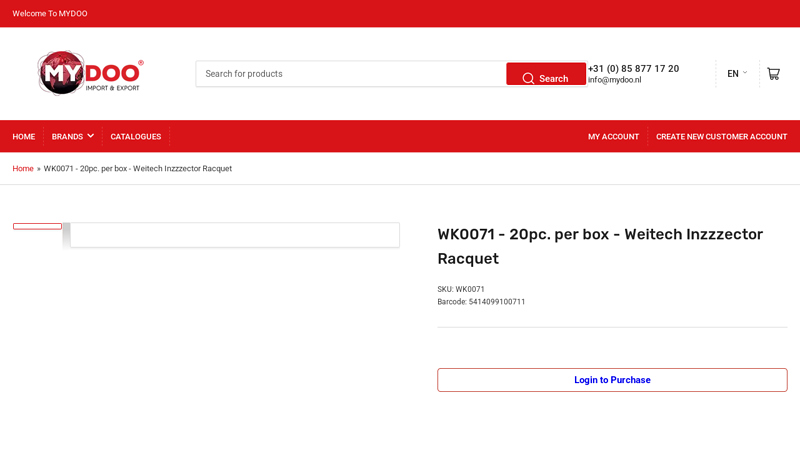The width and height of the screenshot is (800, 450).
Task: Open My Account in navigation bar
Action: (x=613, y=137)
